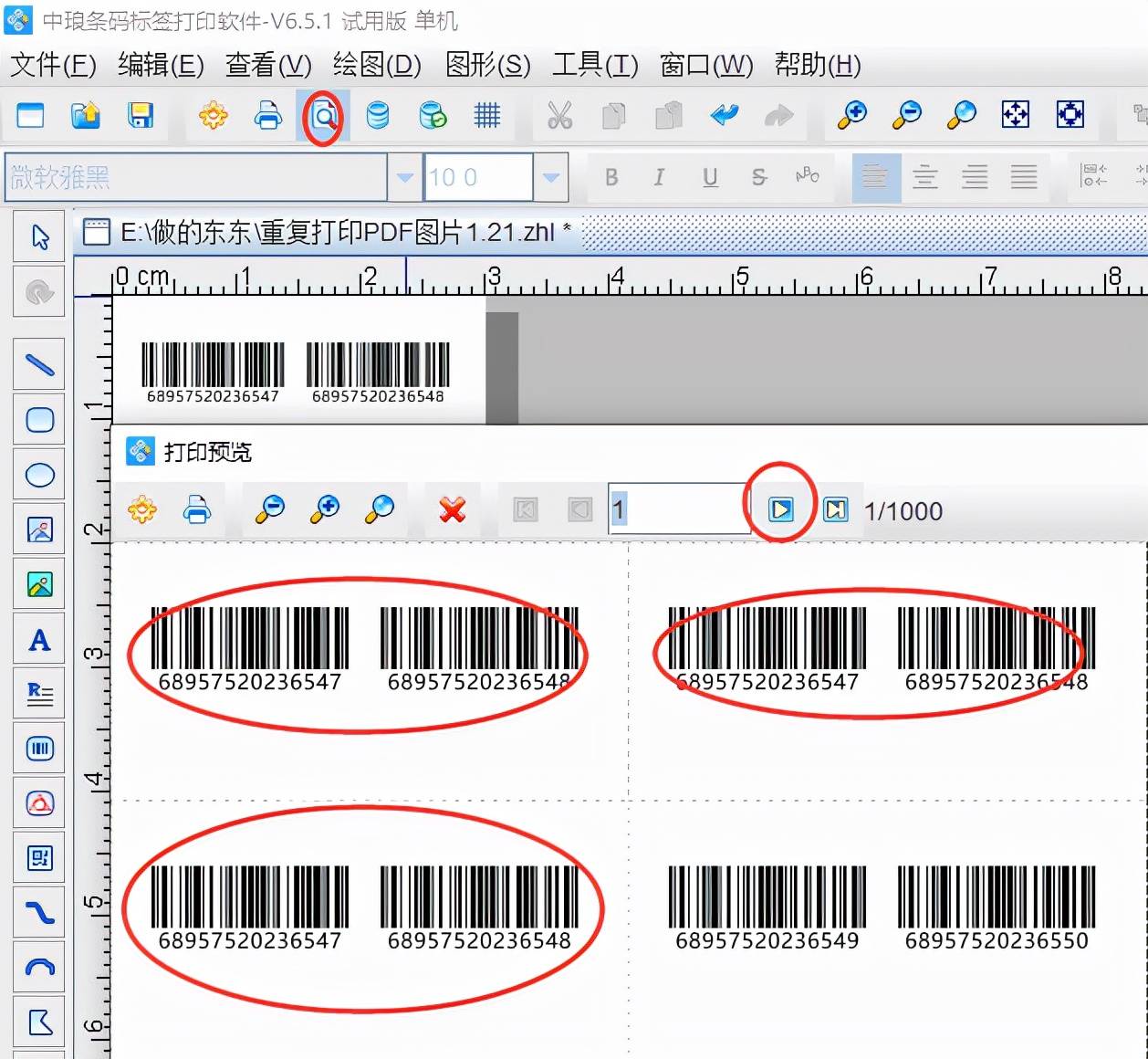Click the print icon in preview toolbar
Image resolution: width=1148 pixels, height=1059 pixels.
(197, 509)
